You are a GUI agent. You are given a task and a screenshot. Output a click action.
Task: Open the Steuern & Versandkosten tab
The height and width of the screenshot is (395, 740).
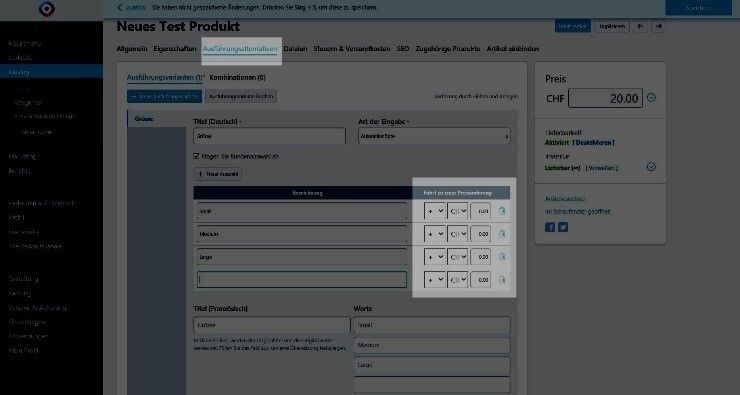(352, 49)
